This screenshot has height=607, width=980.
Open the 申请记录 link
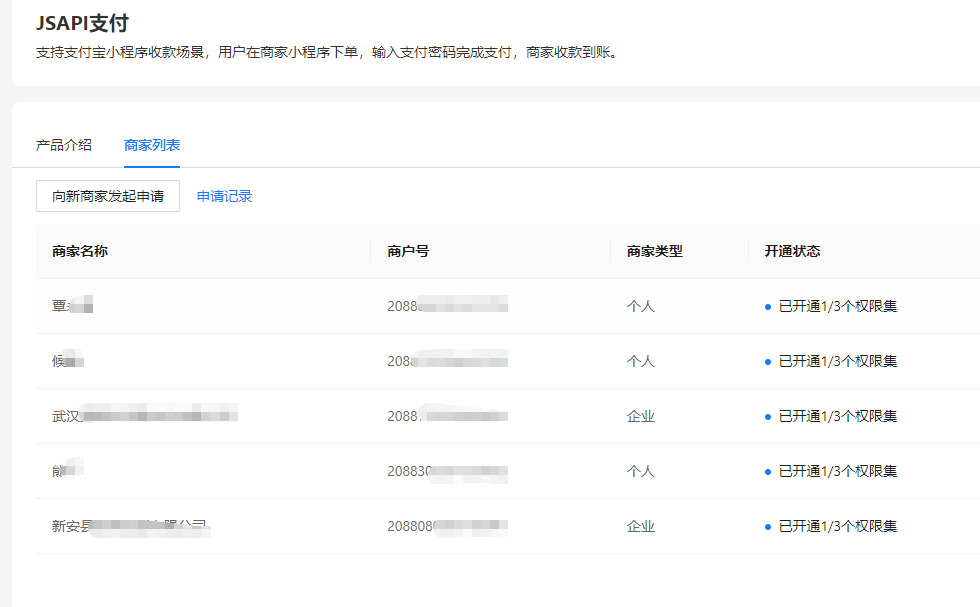225,196
